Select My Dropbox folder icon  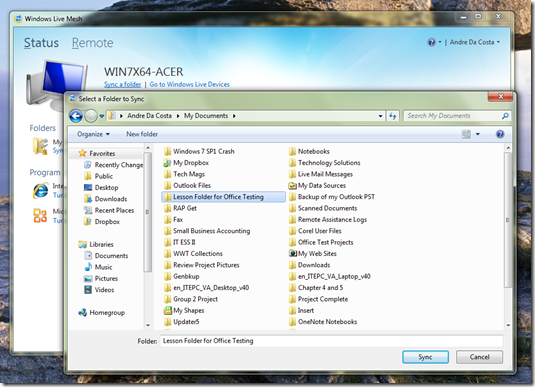(167, 163)
